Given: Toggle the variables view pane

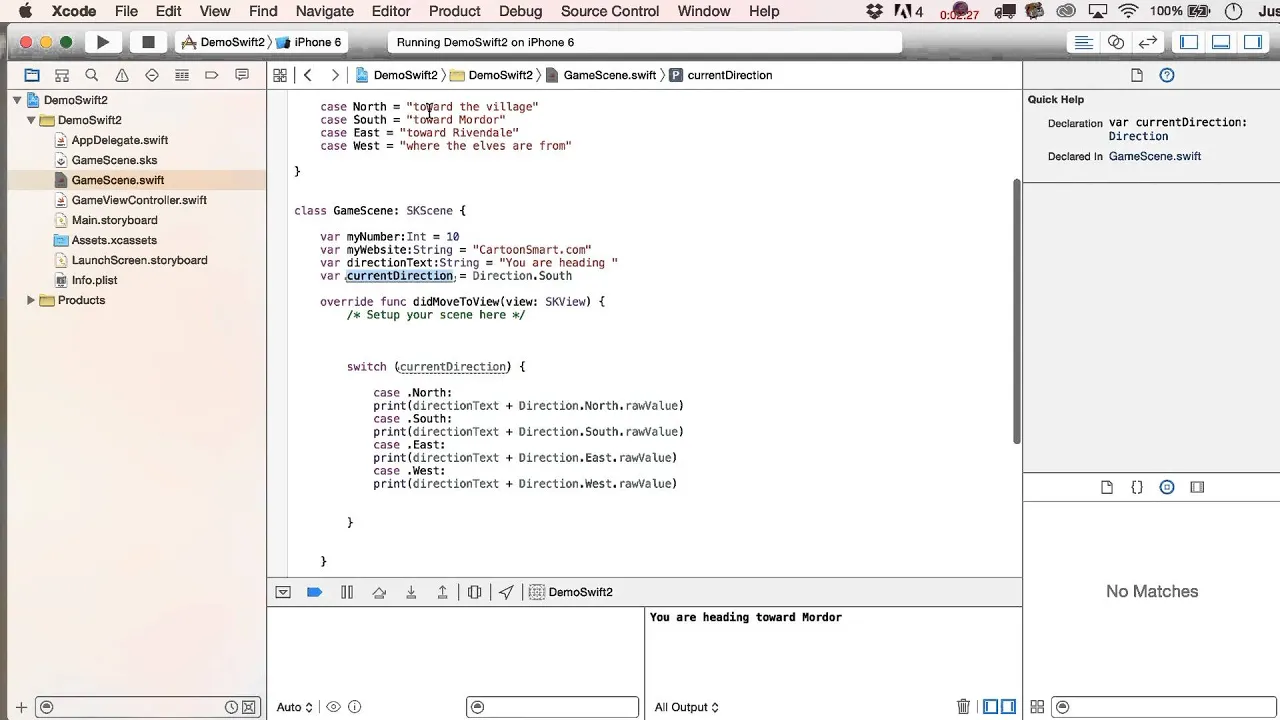Looking at the screenshot, I should pyautogui.click(x=990, y=707).
